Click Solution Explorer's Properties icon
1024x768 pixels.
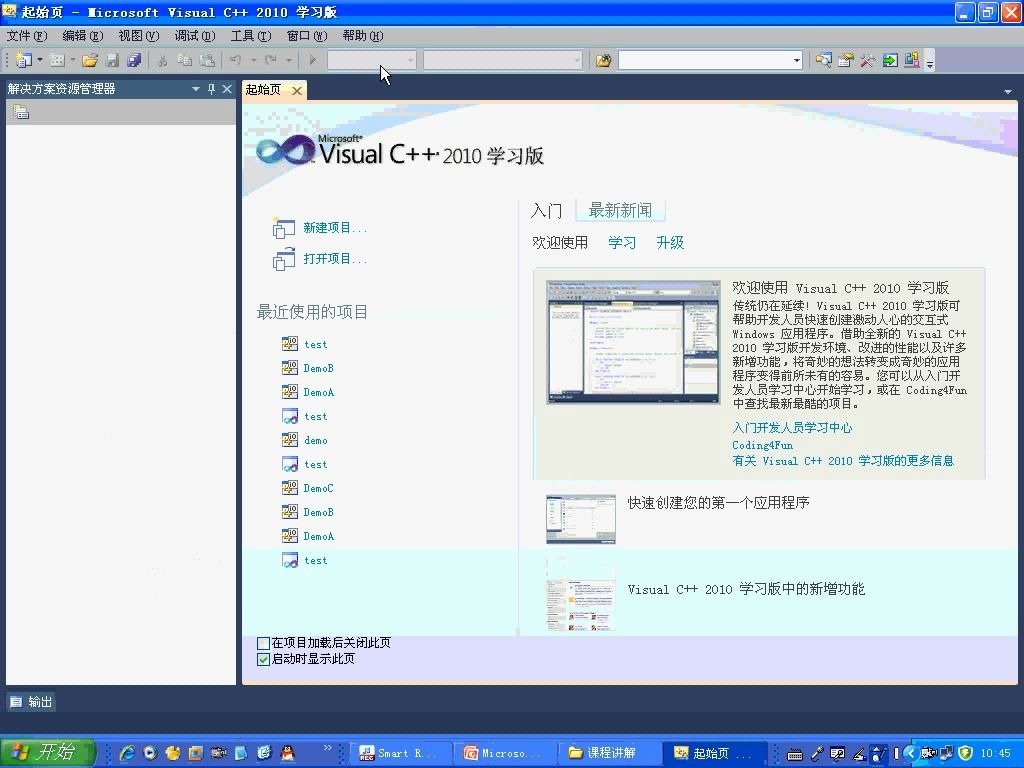click(x=21, y=112)
